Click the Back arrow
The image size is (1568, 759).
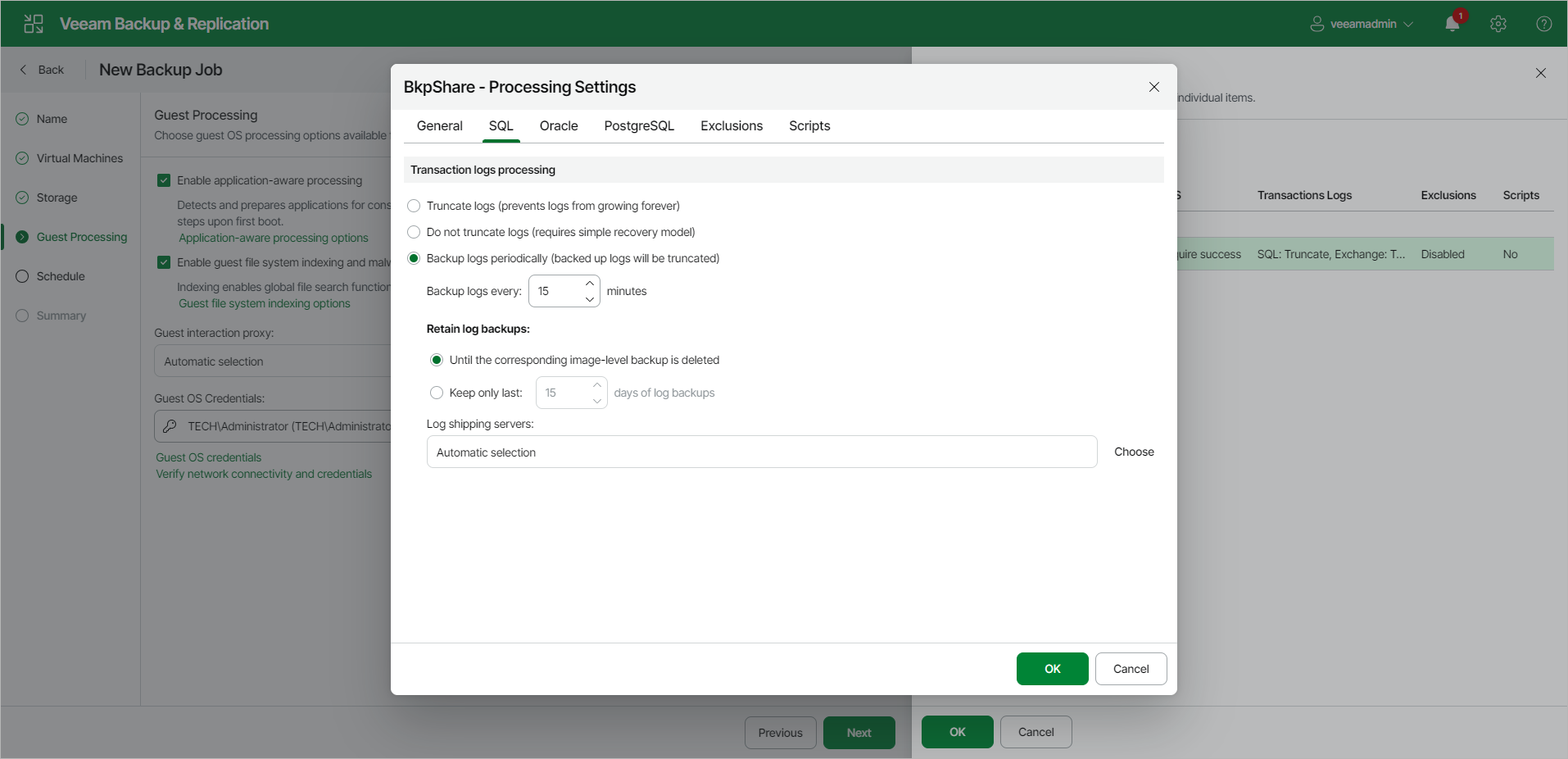pyautogui.click(x=23, y=70)
